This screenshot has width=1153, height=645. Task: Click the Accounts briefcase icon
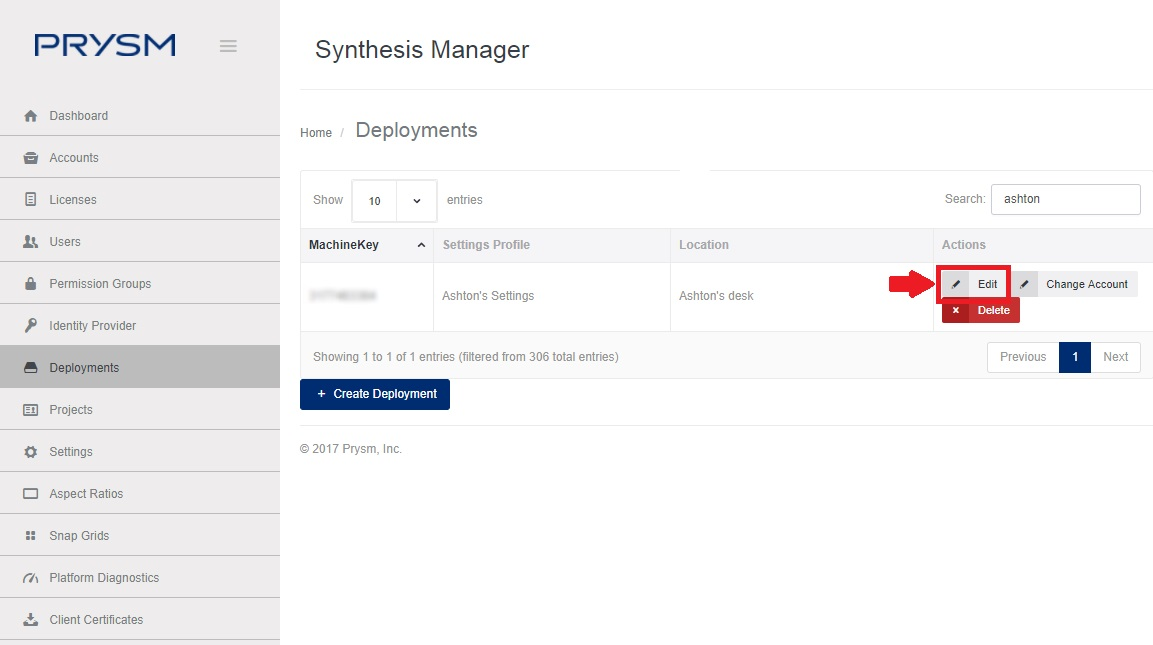(30, 157)
